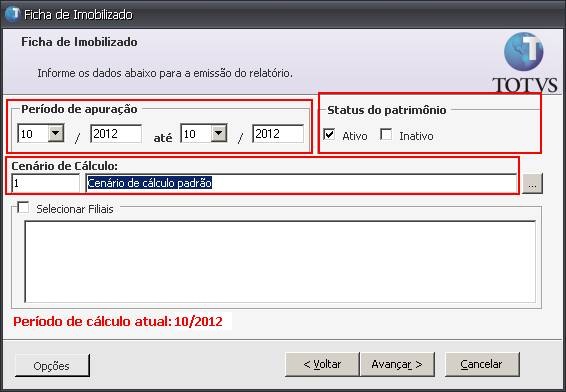The image size is (566, 392).
Task: Click the Cenário de cálculo padrão description field
Action: click(301, 183)
